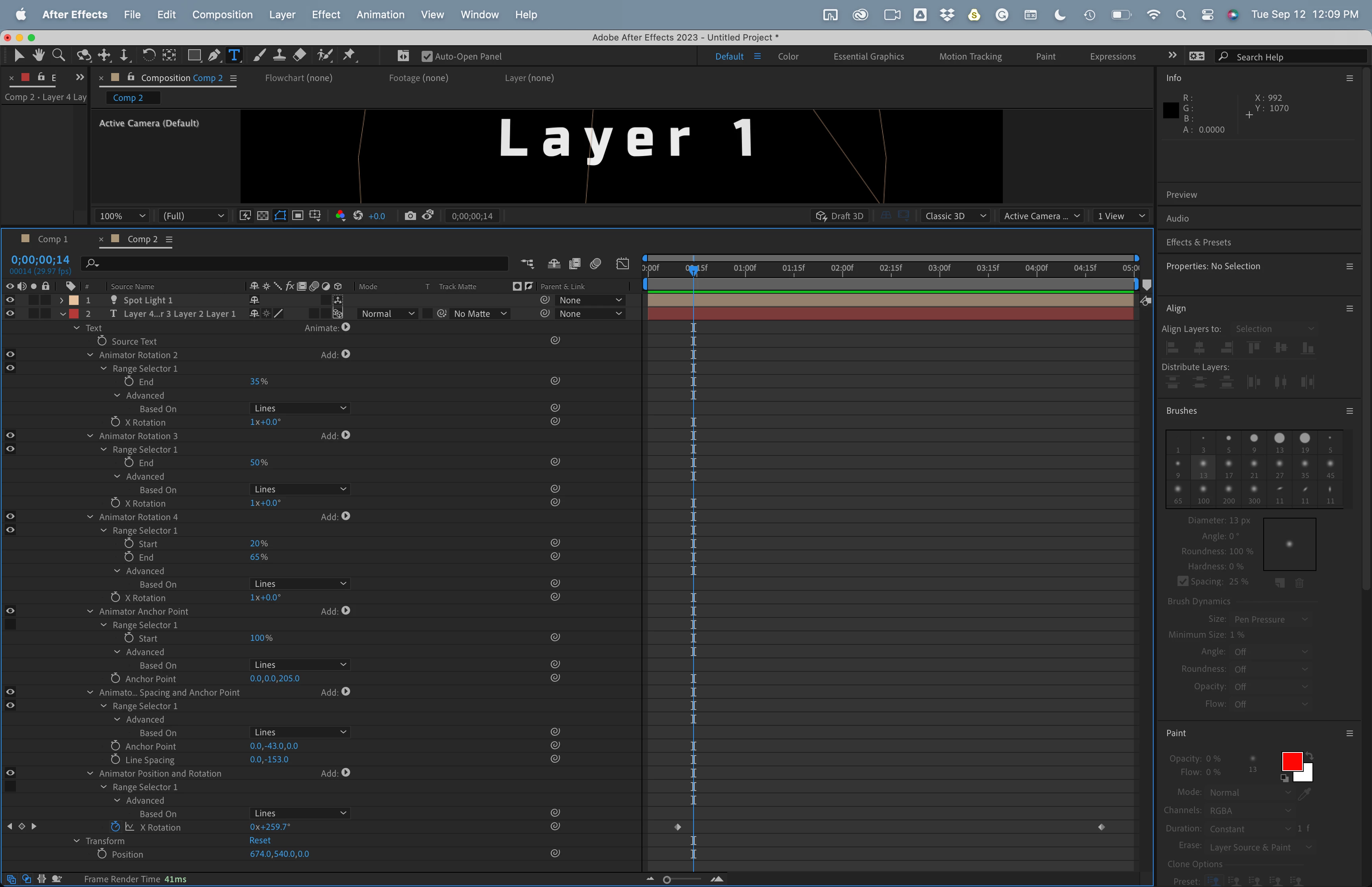Click the first X Rotation keyframe
This screenshot has width=1372, height=887.
coord(678,827)
